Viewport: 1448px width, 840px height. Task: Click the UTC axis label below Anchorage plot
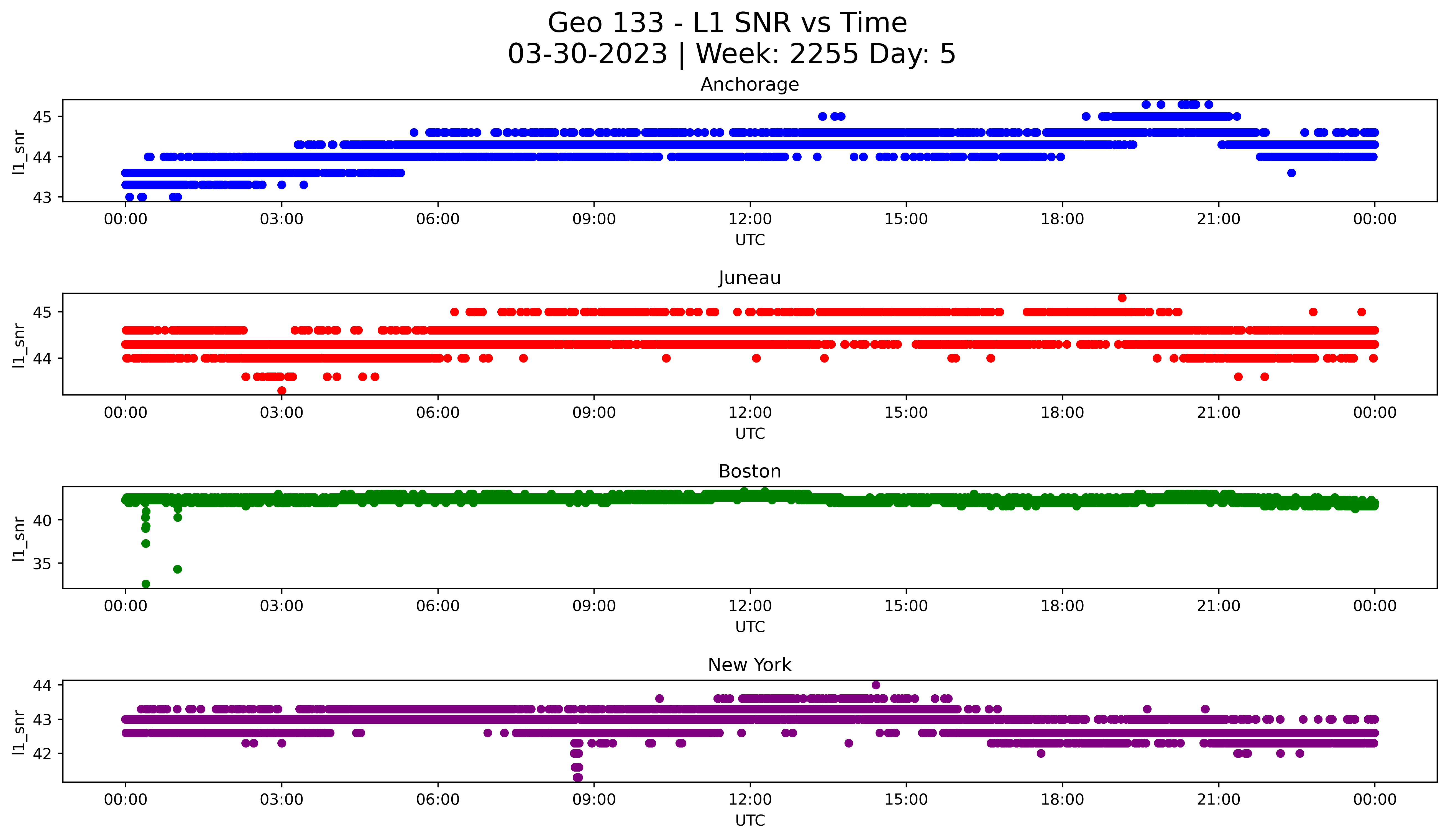(750, 240)
